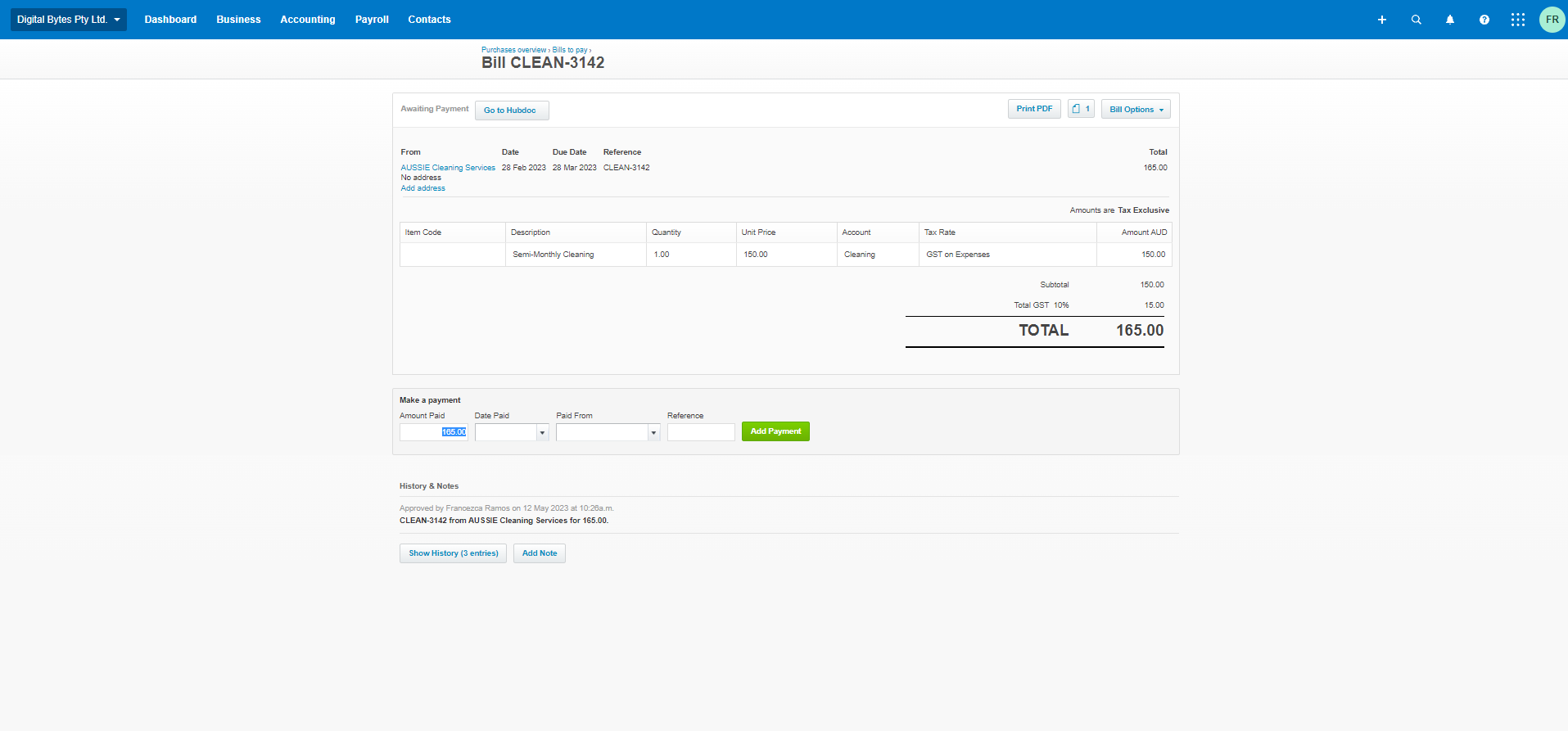Open the Accounting menu
The width and height of the screenshot is (1568, 731).
tap(308, 20)
